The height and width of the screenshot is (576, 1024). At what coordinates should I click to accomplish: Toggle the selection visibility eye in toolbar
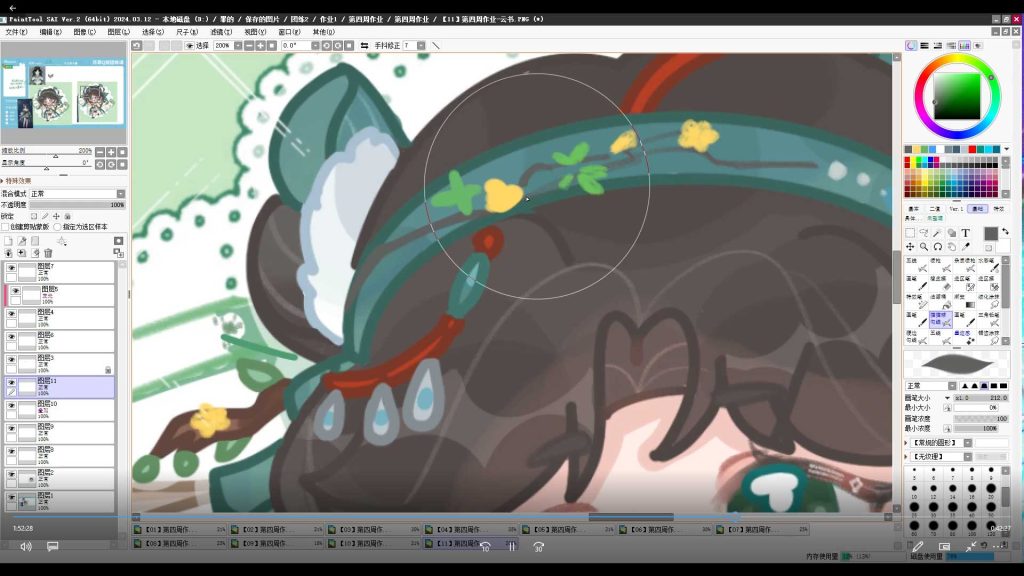tap(189, 46)
